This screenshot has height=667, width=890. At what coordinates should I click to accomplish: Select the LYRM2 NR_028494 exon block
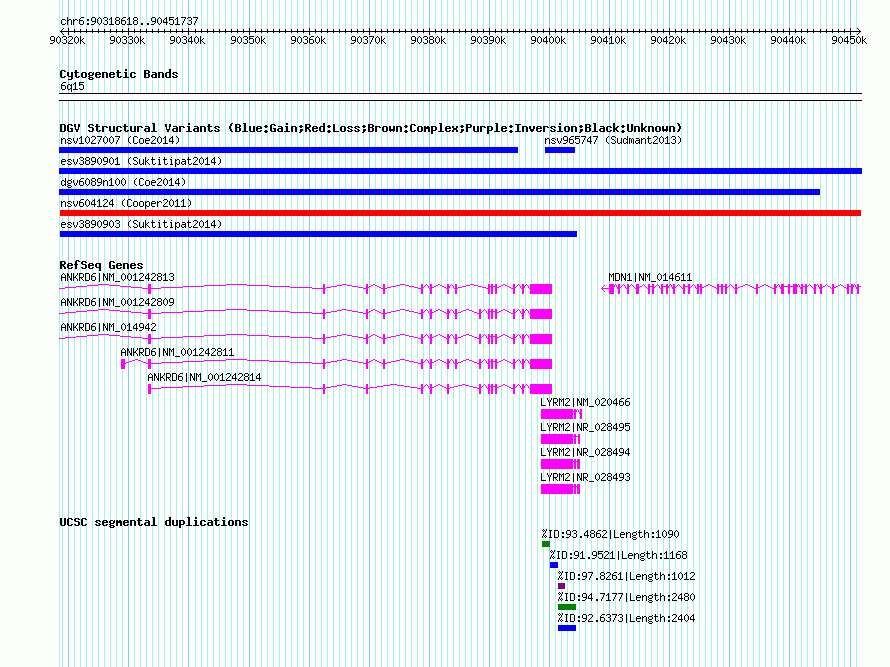(x=557, y=464)
